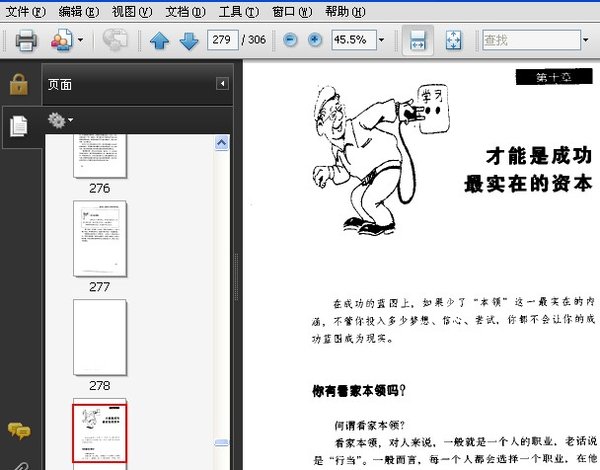The image size is (600, 470).
Task: Click the page label 277
Action: [x=99, y=287]
